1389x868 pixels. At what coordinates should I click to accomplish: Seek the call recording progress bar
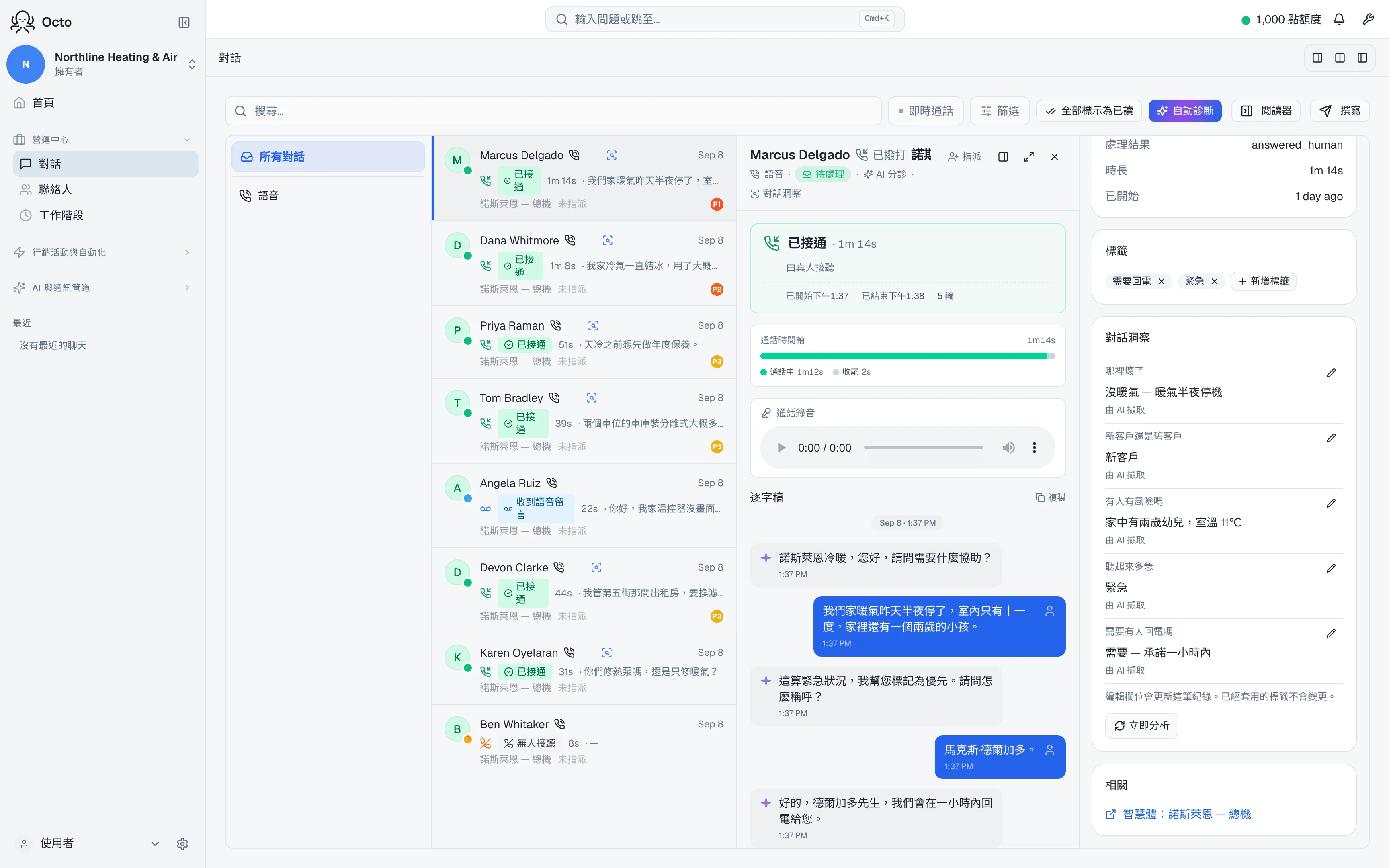click(923, 448)
